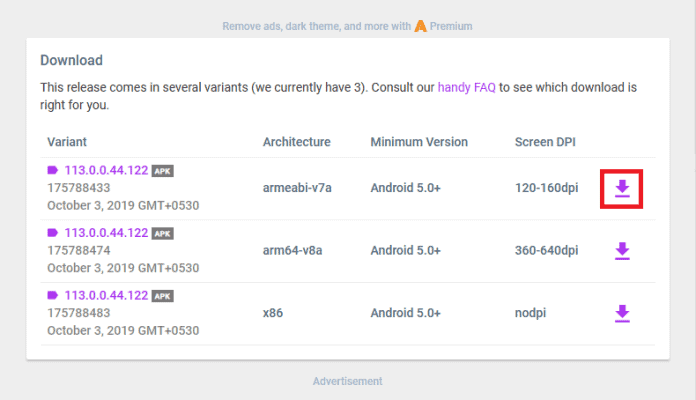Click the Architecture column header
696x400 pixels.
(296, 141)
